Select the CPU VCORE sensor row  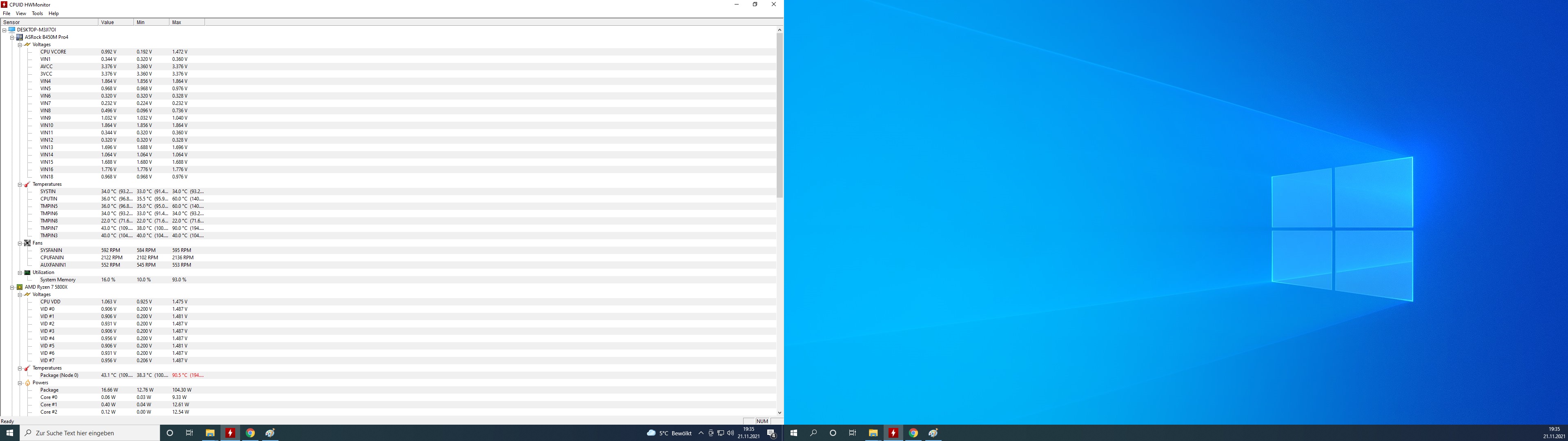click(53, 52)
